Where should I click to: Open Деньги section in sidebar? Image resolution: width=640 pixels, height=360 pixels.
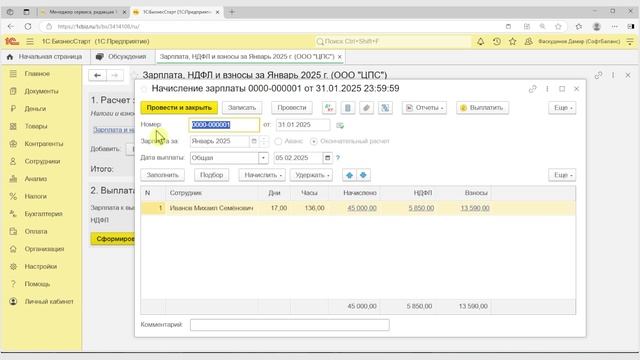pyautogui.click(x=35, y=109)
